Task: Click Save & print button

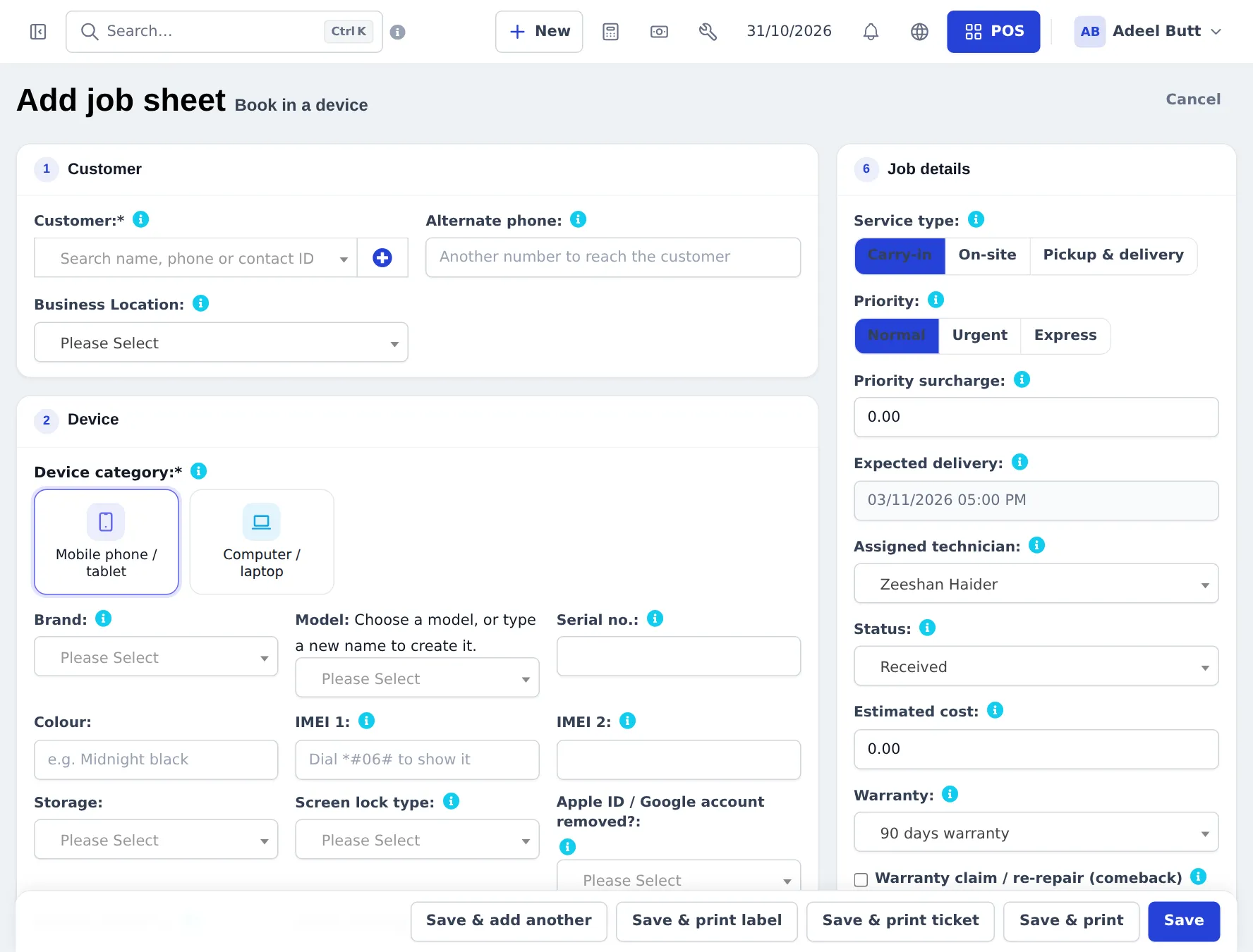Action: tap(1072, 921)
